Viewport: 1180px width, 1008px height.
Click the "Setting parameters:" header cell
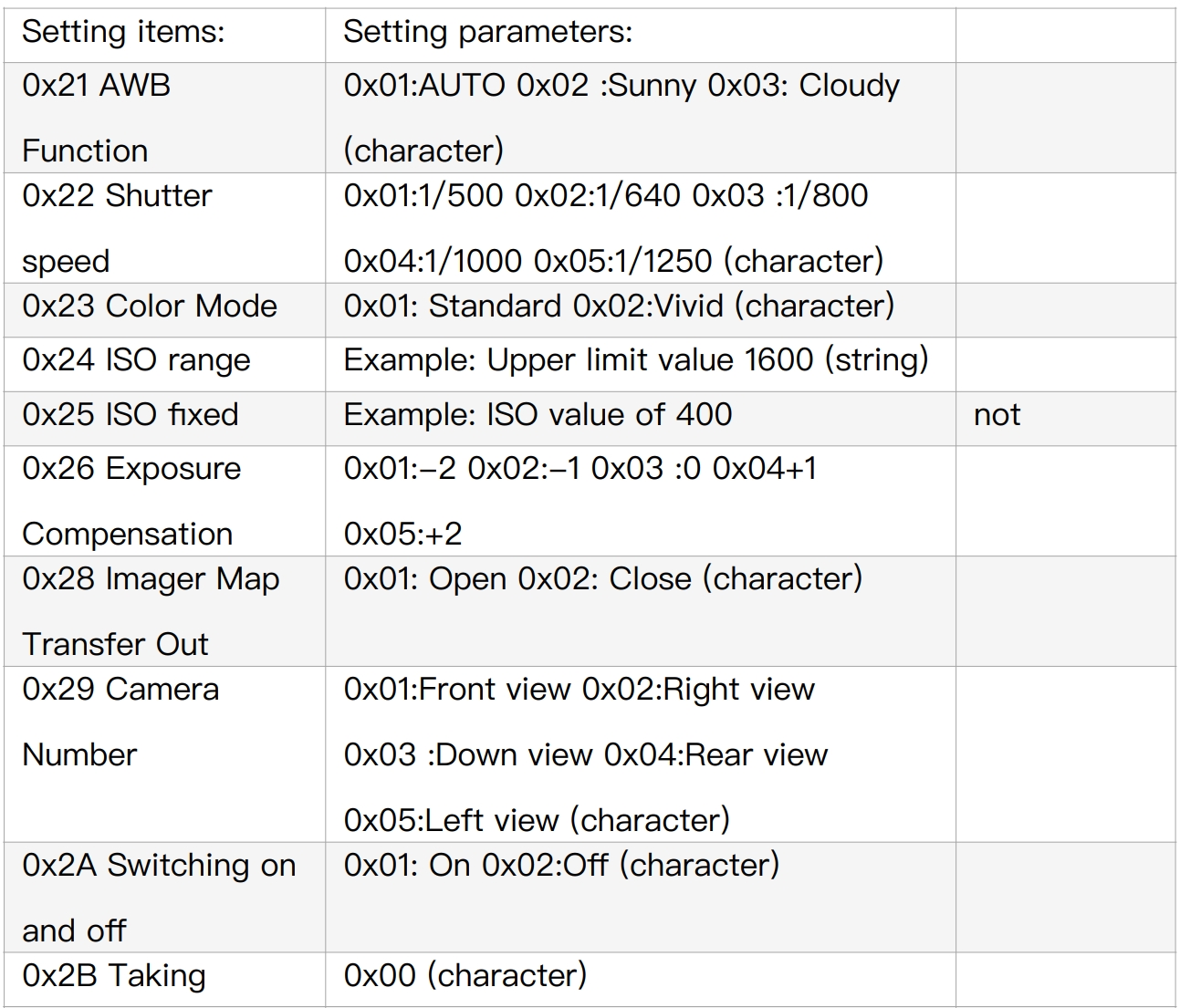coord(487,33)
